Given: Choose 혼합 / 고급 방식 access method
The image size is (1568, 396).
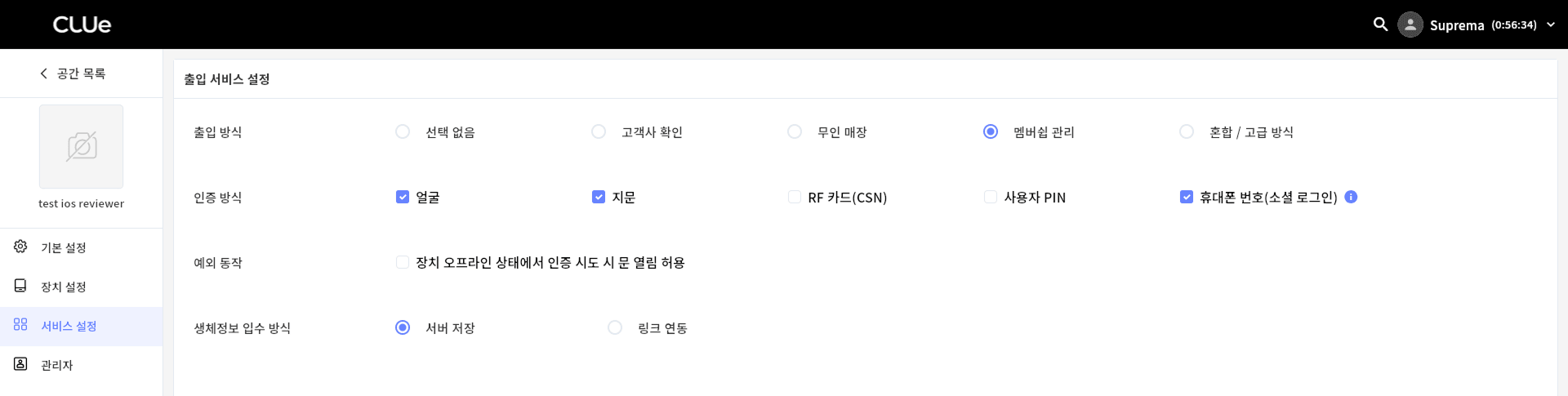Looking at the screenshot, I should click(x=1187, y=131).
